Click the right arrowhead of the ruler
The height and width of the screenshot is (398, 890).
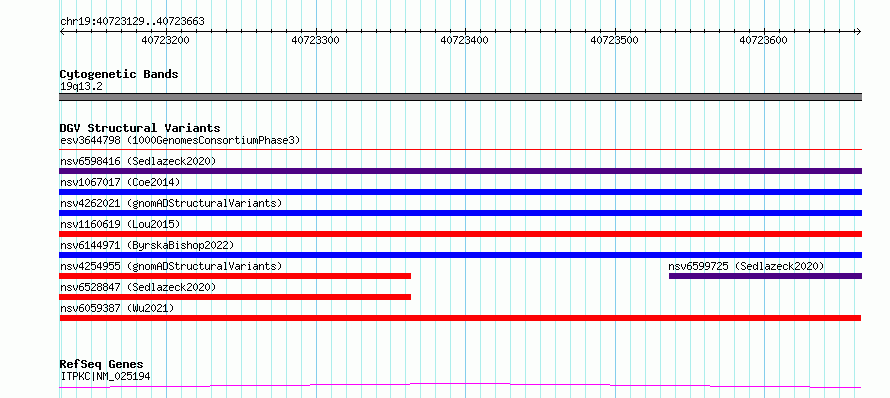(859, 32)
